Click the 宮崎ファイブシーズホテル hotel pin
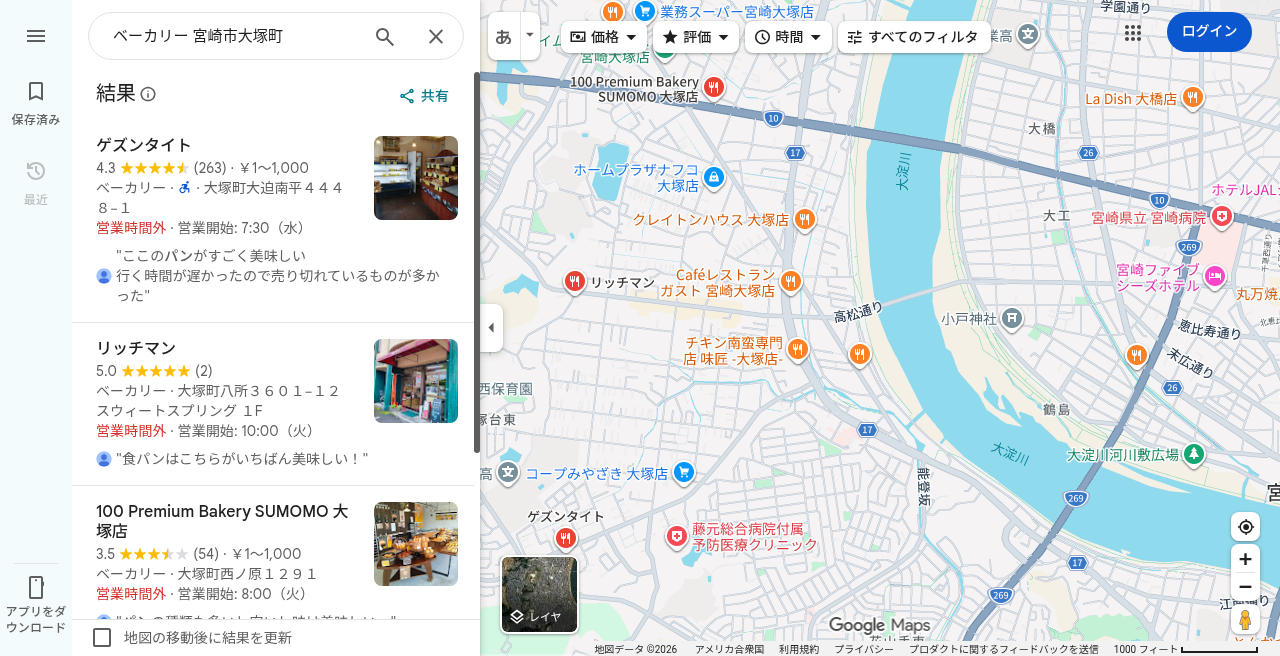Image resolution: width=1280 pixels, height=656 pixels. click(x=1215, y=277)
